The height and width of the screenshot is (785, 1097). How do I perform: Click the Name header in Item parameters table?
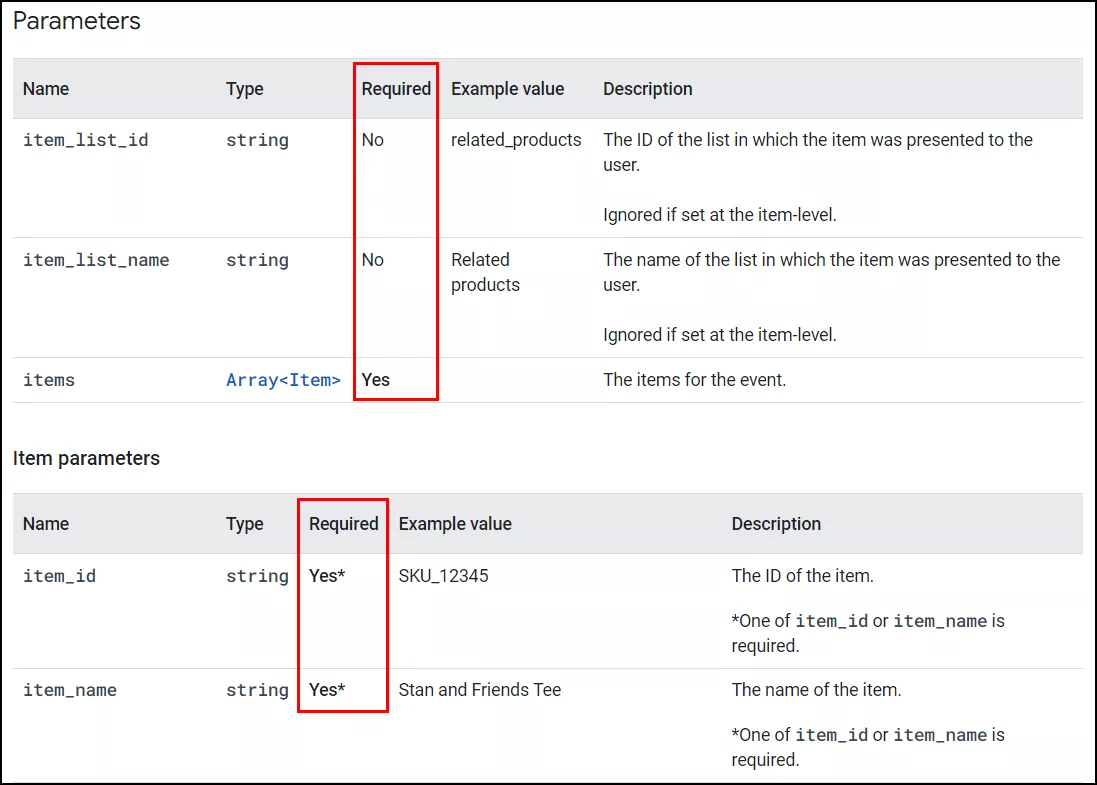pos(46,524)
